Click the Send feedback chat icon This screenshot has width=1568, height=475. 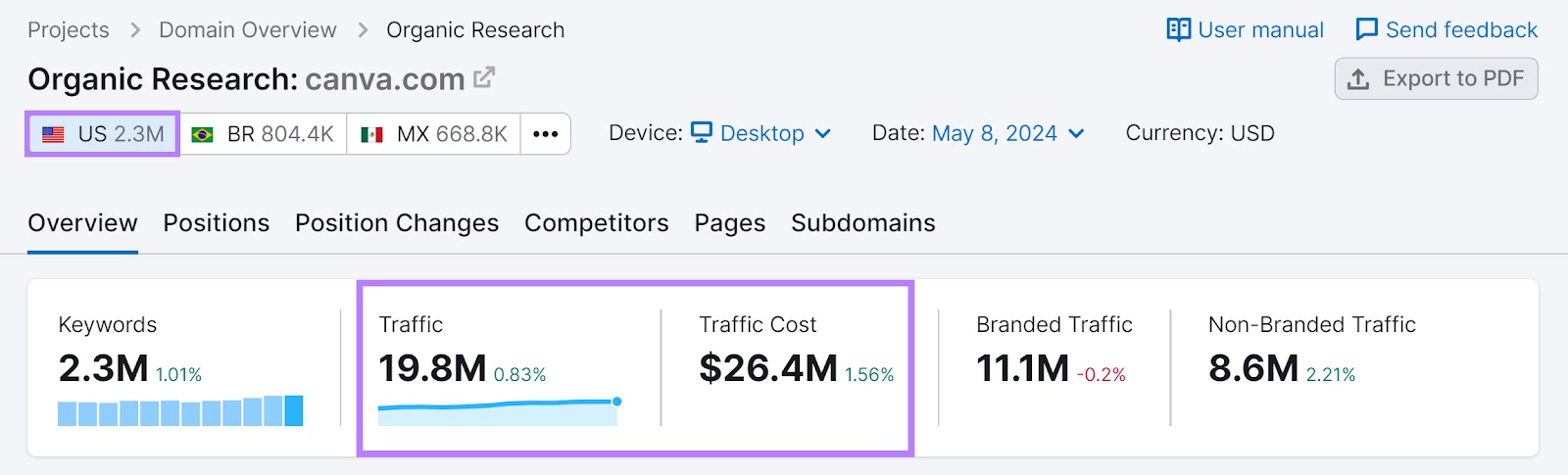(1366, 29)
